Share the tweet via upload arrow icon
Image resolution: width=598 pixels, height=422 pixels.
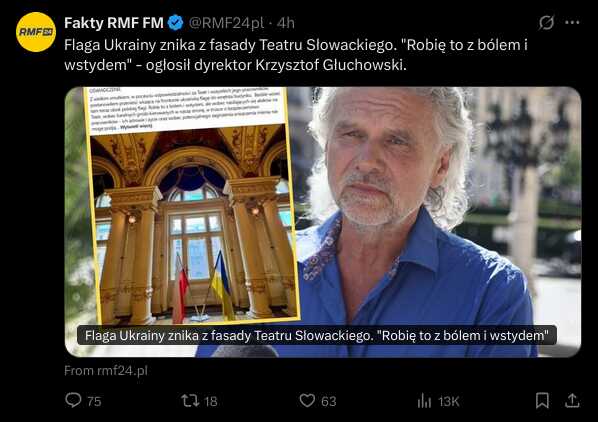click(572, 401)
